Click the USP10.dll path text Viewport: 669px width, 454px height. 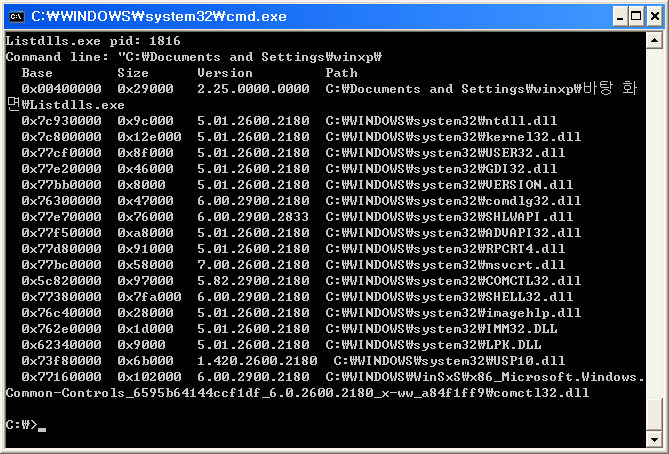[449, 361]
